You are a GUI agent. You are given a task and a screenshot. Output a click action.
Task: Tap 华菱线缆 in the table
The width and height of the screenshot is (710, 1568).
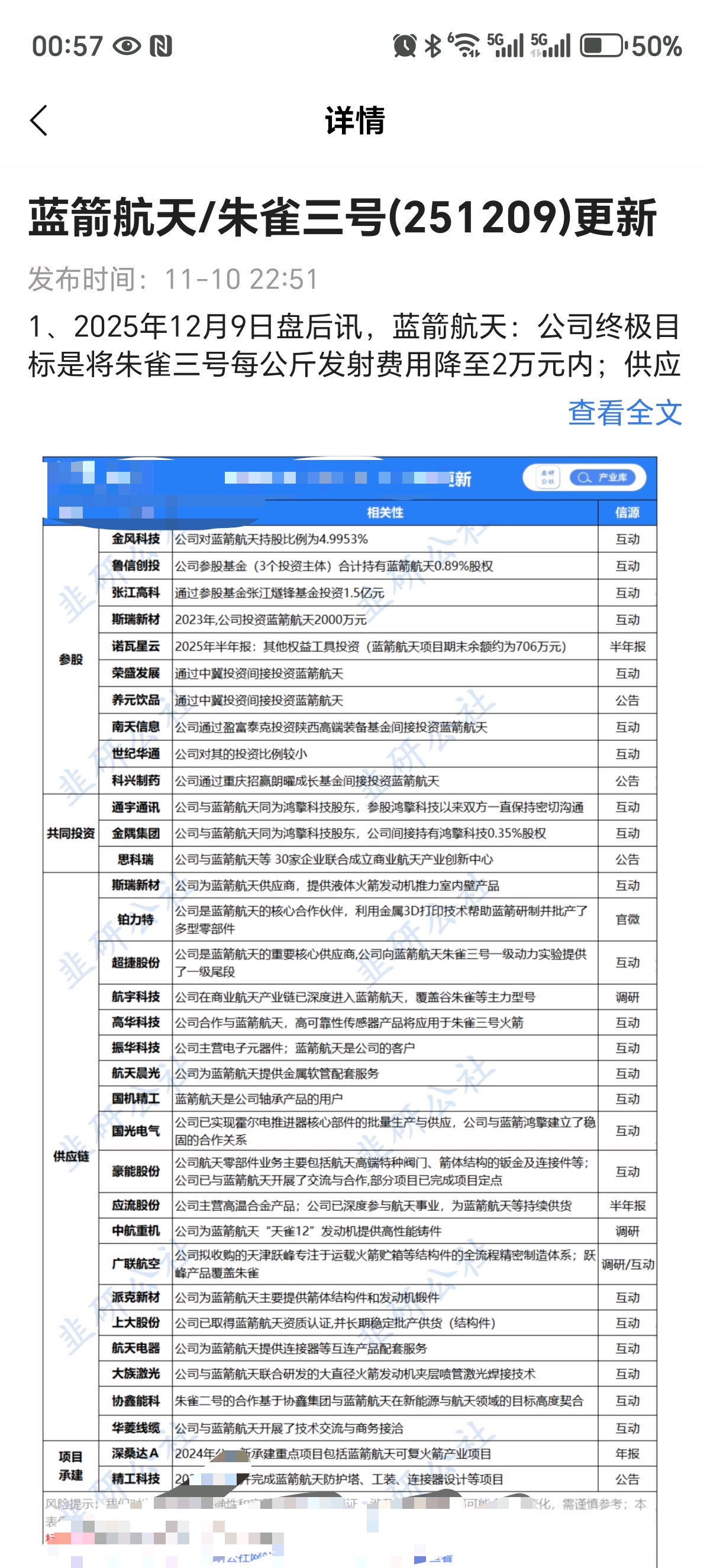pos(136,1427)
